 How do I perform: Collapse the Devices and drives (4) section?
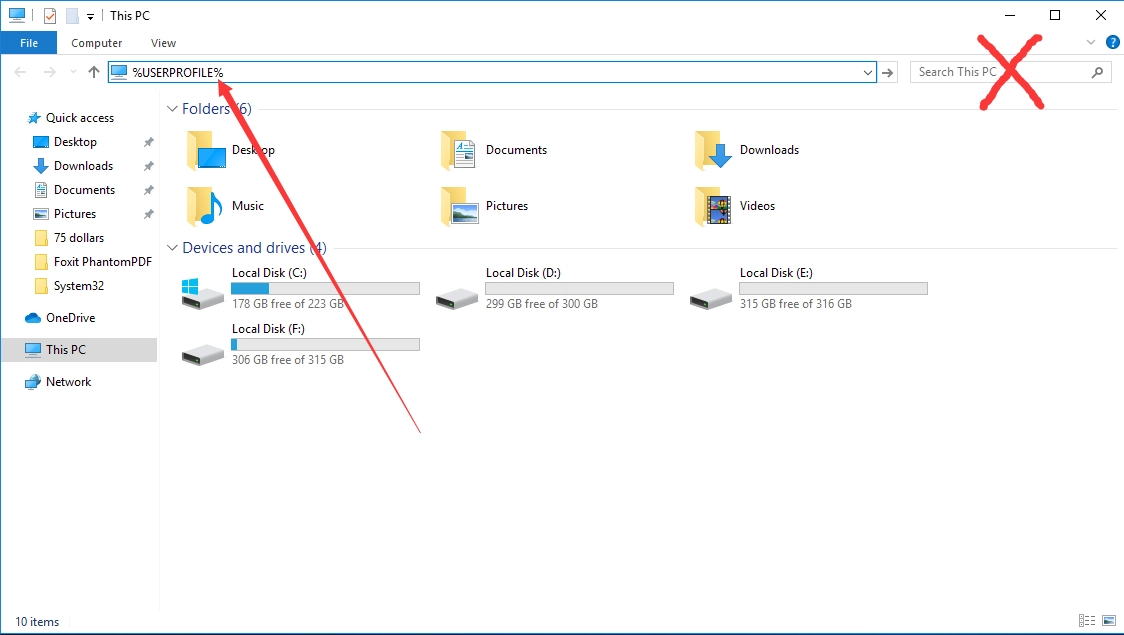pos(172,247)
